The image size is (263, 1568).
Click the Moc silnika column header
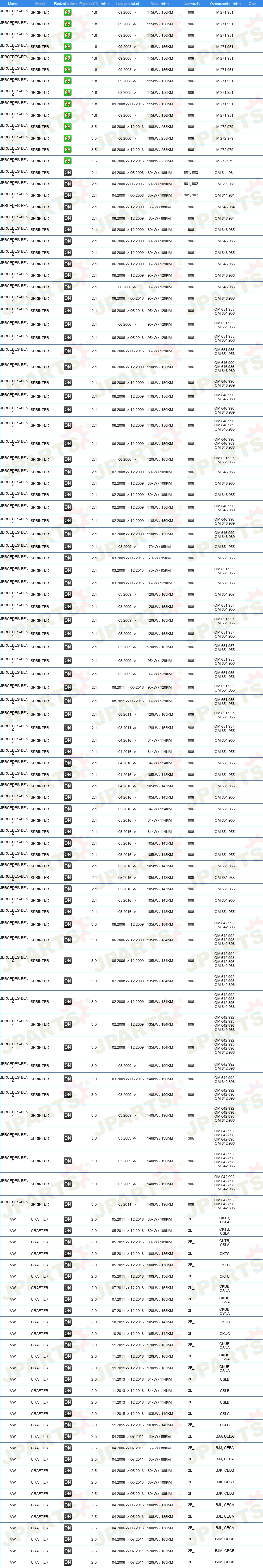point(159,3)
